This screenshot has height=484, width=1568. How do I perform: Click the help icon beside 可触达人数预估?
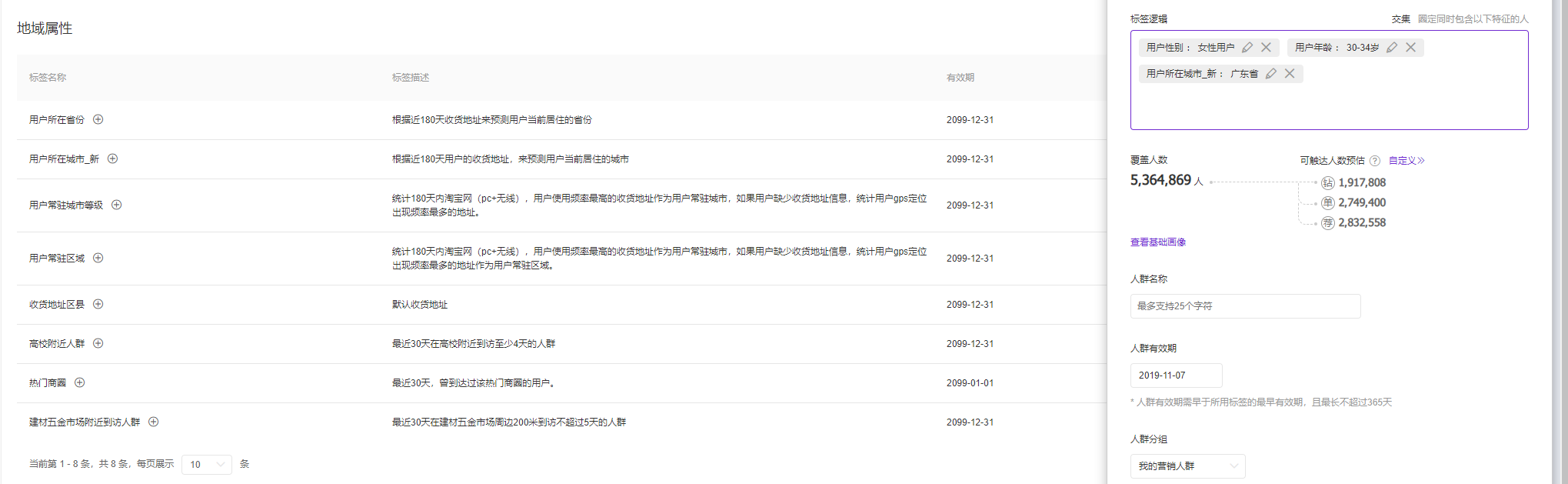pyautogui.click(x=1375, y=161)
